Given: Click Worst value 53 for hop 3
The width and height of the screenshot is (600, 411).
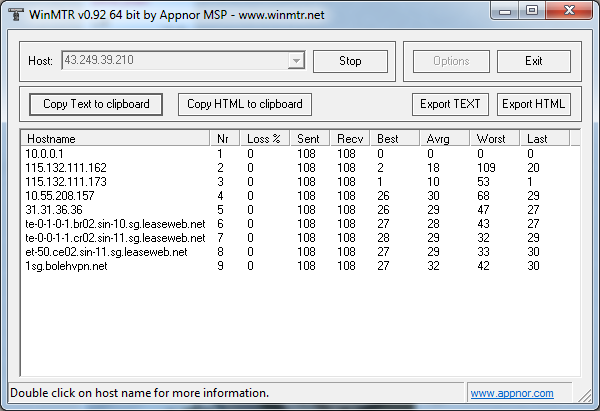Looking at the screenshot, I should [483, 182].
